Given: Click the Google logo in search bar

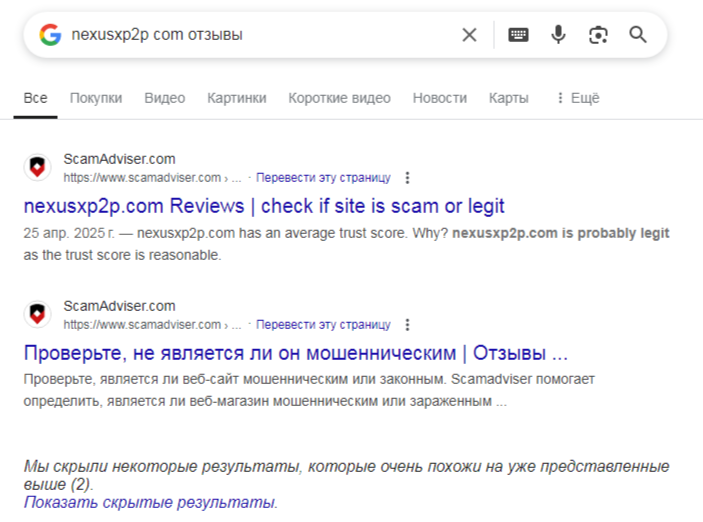Looking at the screenshot, I should click(50, 35).
